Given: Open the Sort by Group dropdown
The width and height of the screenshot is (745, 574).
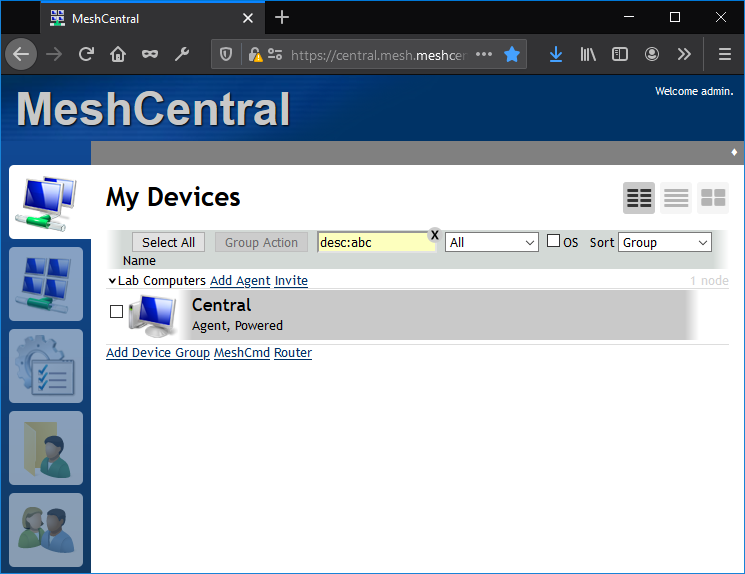Looking at the screenshot, I should point(665,242).
